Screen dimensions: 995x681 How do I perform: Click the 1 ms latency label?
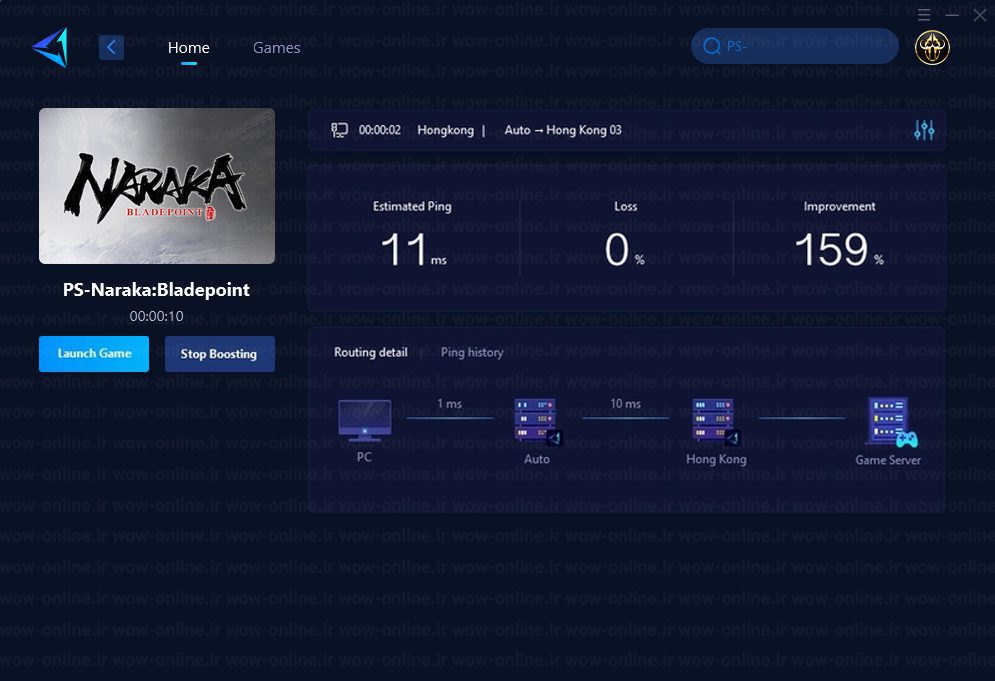click(x=449, y=404)
